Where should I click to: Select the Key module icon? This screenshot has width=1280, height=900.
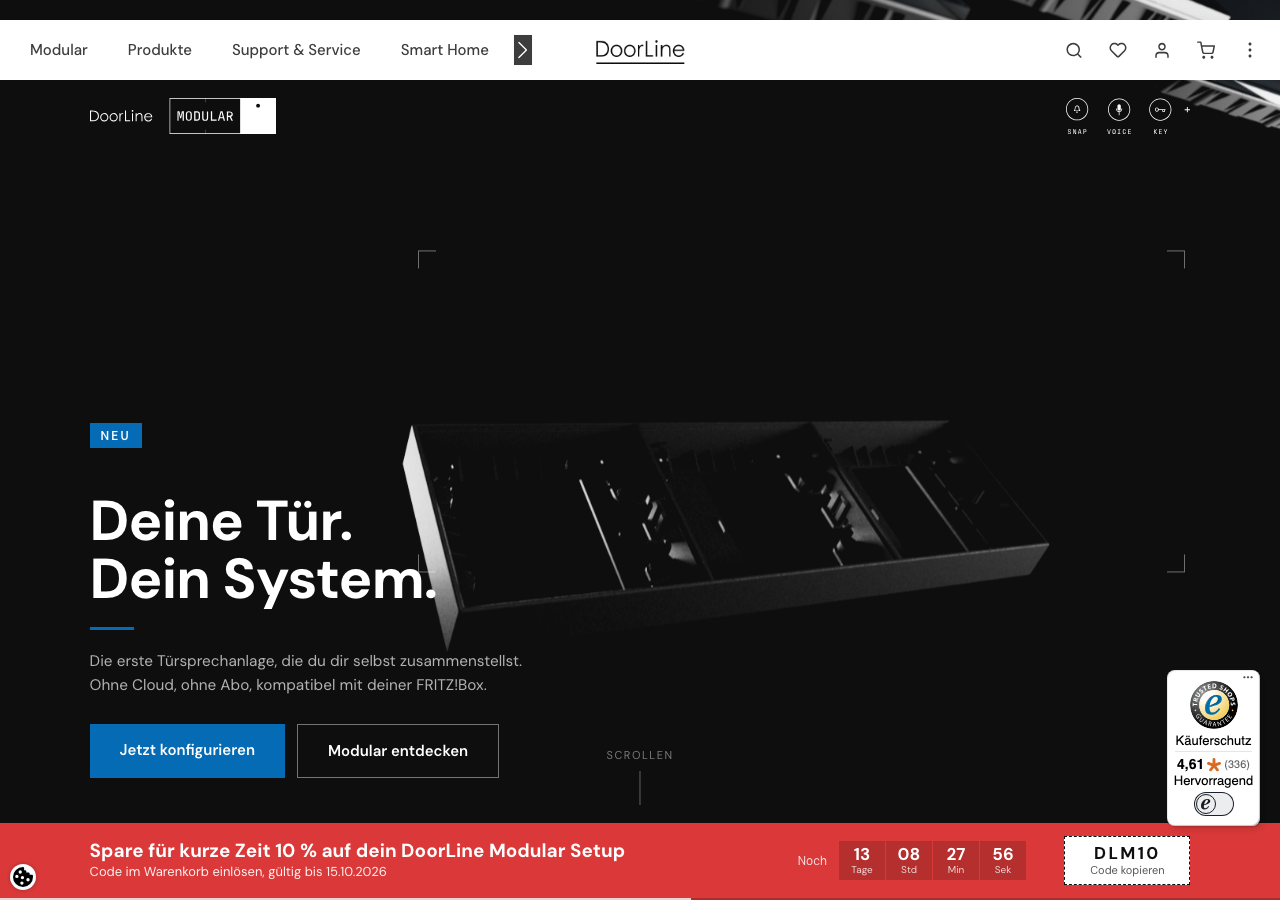1160,109
